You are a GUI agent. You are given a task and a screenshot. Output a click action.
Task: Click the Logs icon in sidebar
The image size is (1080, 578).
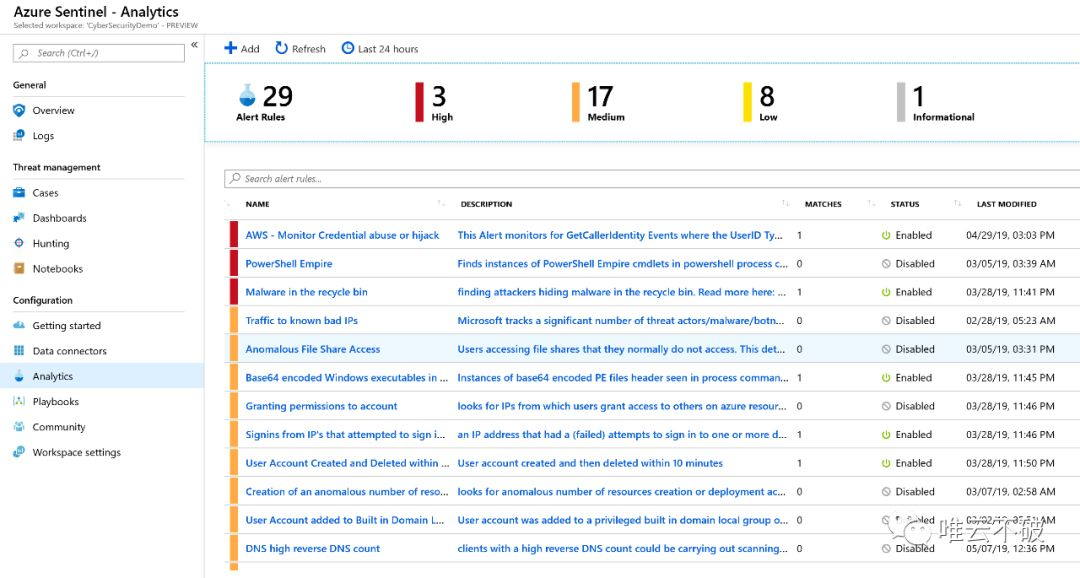point(19,136)
